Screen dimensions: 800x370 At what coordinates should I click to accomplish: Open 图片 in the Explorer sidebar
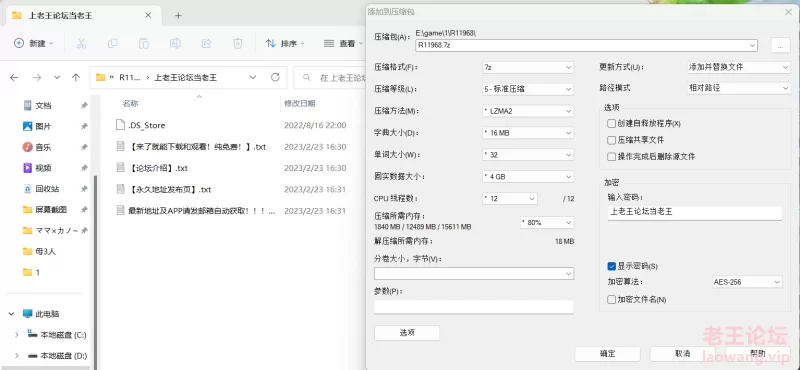pos(43,126)
